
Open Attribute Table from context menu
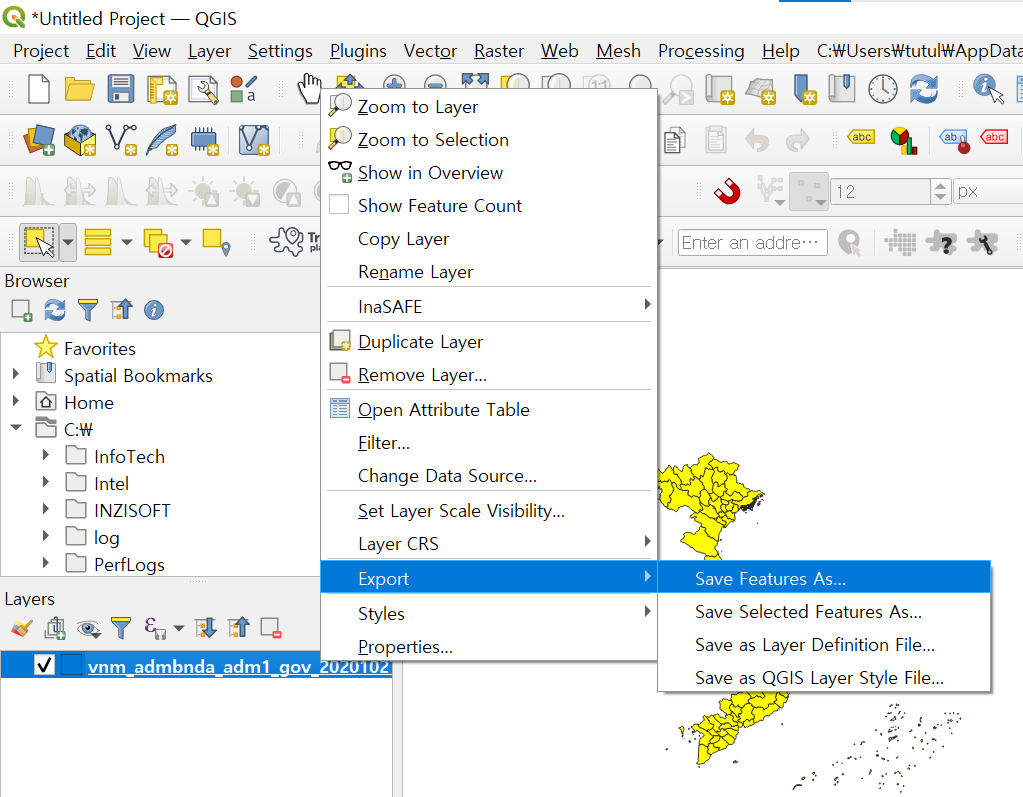coord(489,410)
